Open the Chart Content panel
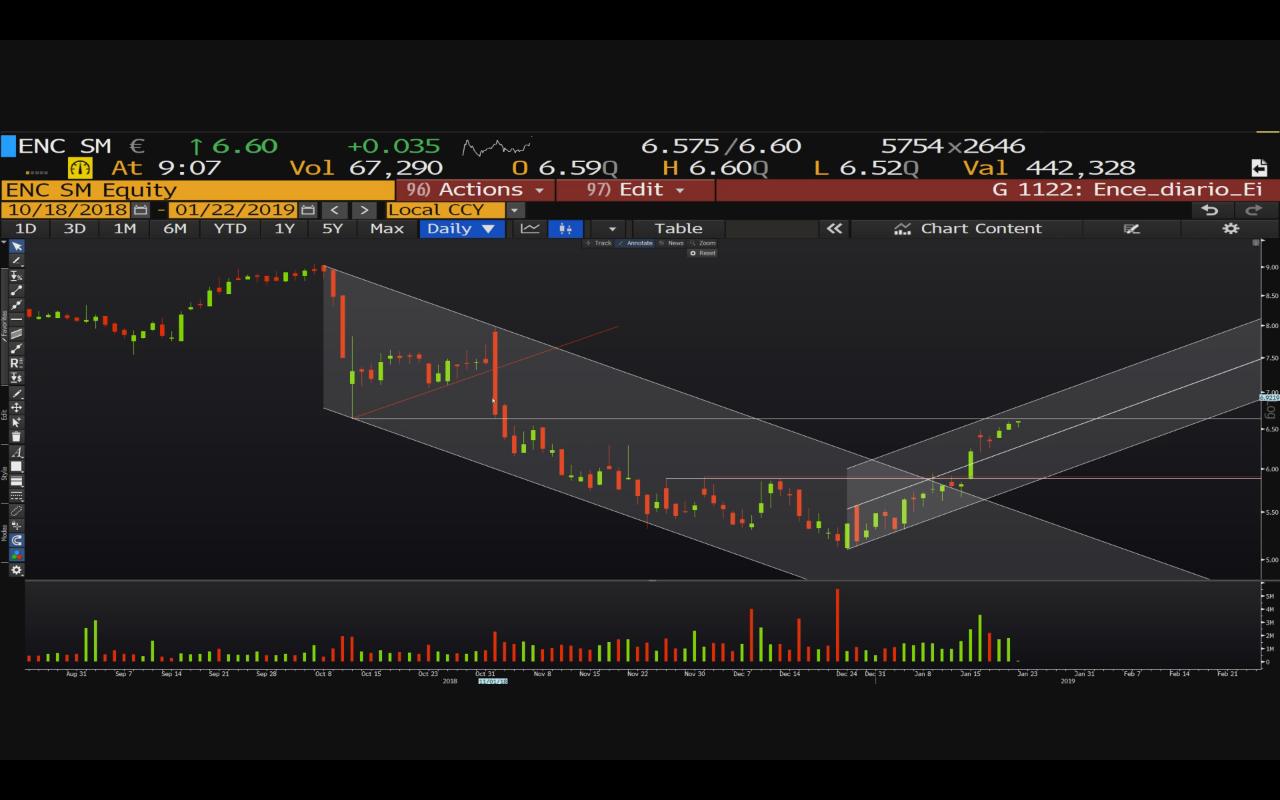The width and height of the screenshot is (1280, 800). 967,229
